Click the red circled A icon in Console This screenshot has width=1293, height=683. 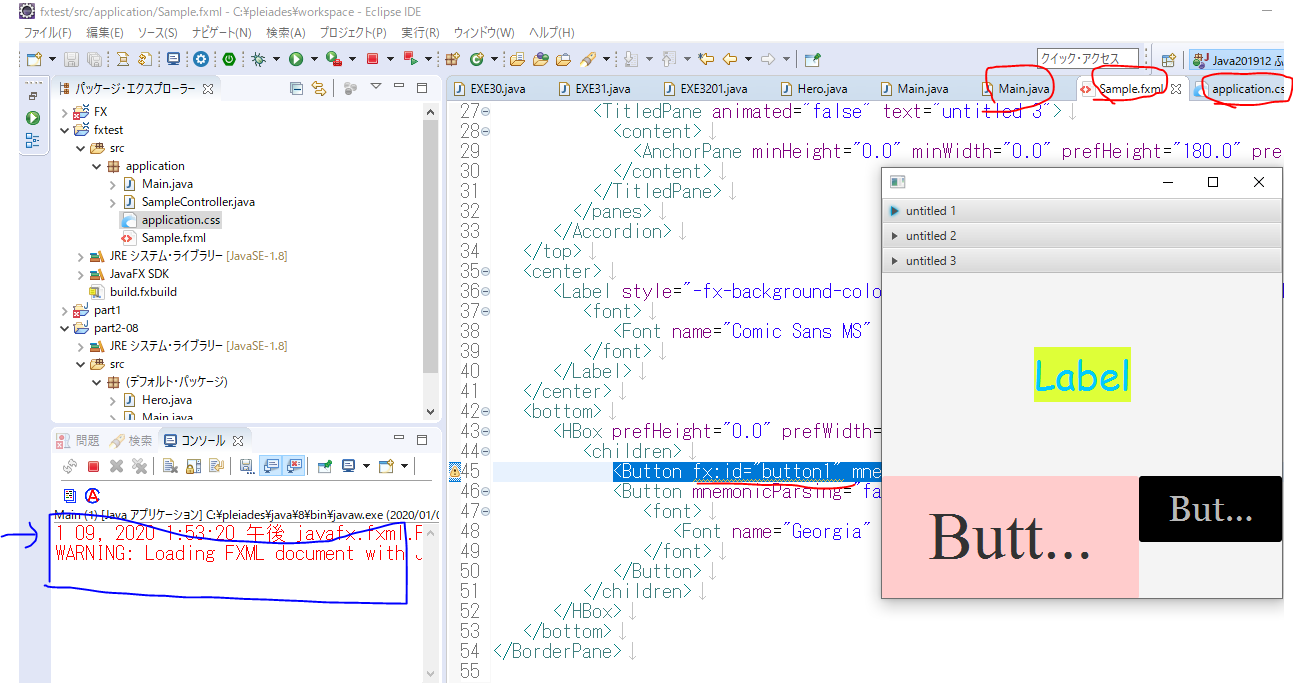click(92, 496)
